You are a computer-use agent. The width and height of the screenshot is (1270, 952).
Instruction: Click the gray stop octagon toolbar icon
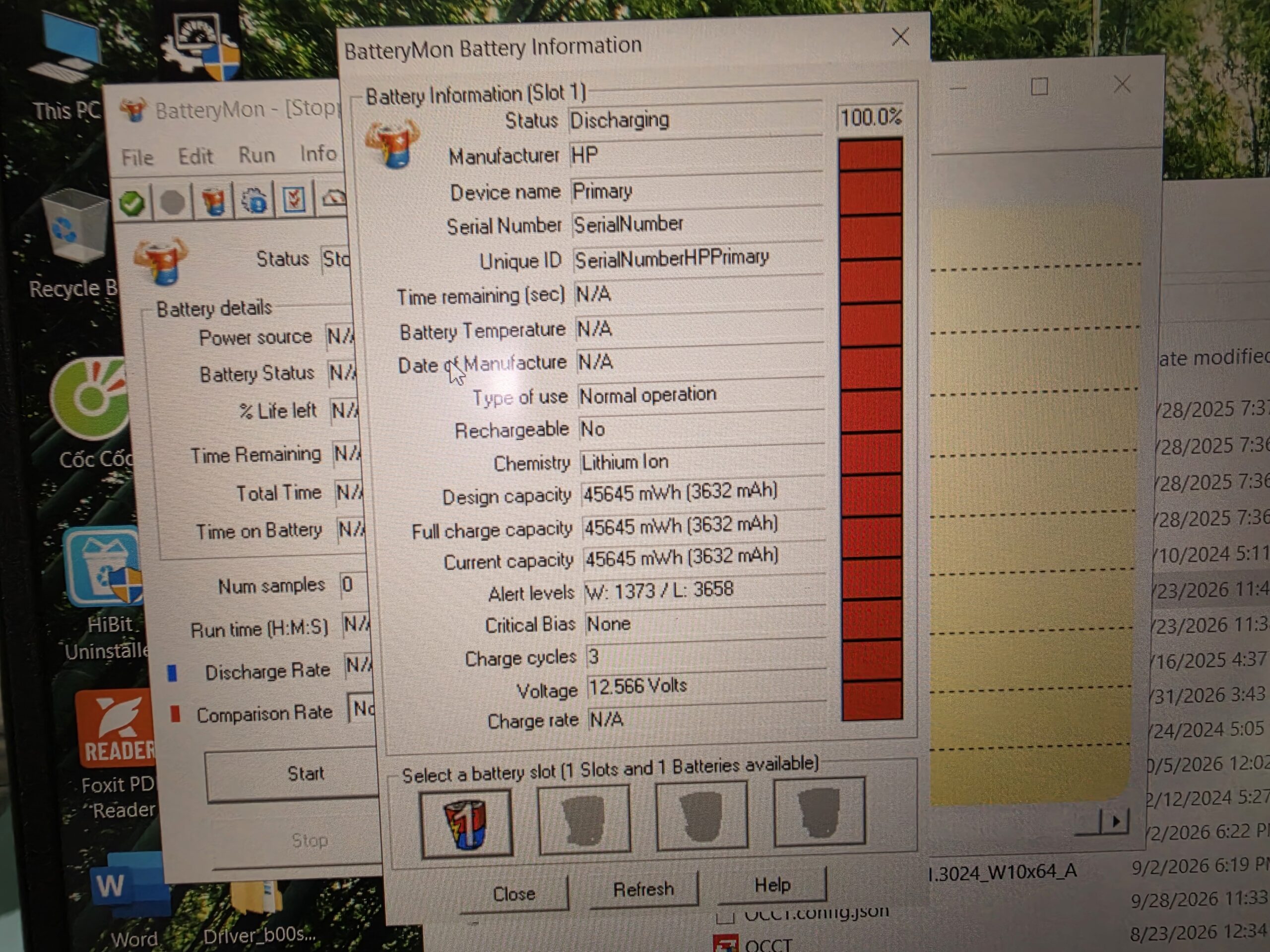pyautogui.click(x=172, y=202)
